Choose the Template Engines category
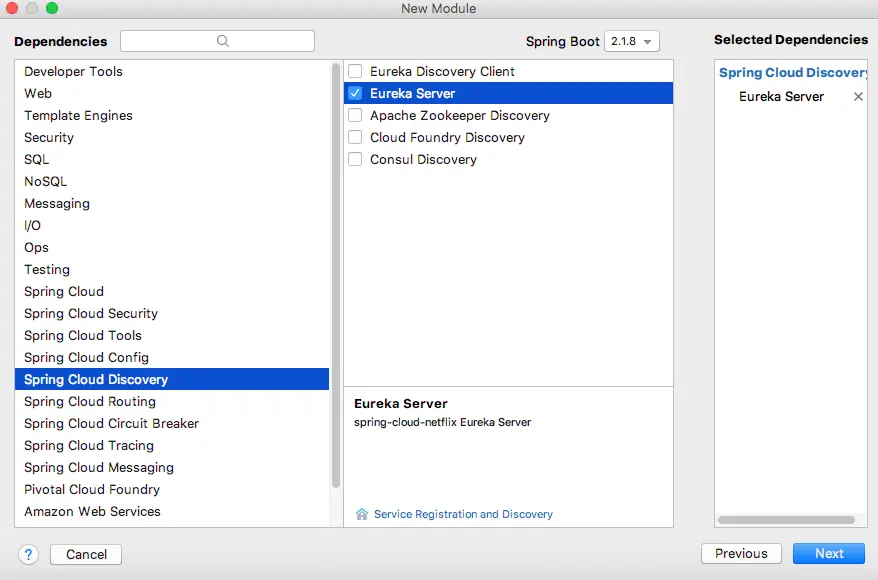 (x=172, y=115)
